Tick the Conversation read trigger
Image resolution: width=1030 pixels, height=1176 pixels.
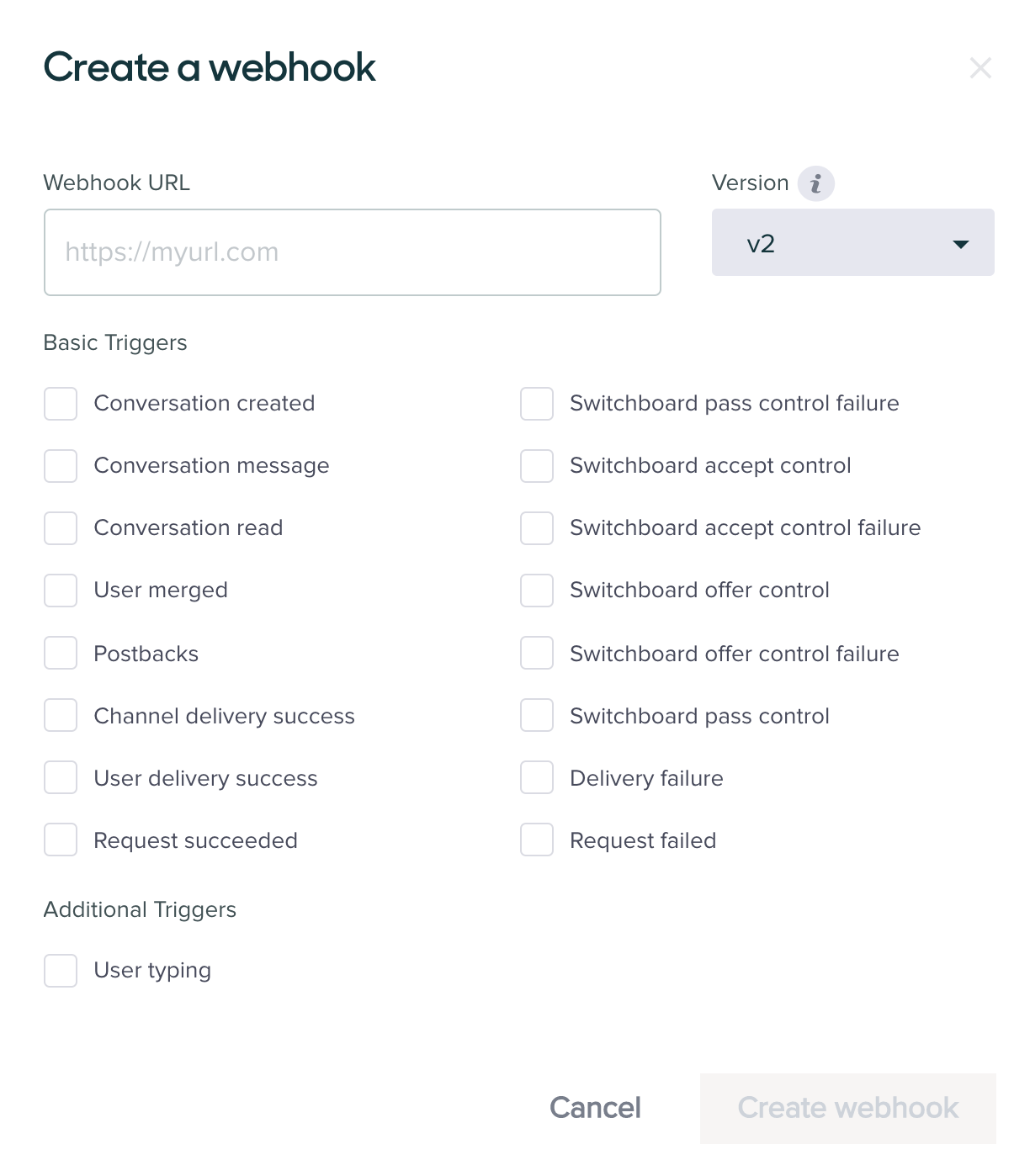61,528
